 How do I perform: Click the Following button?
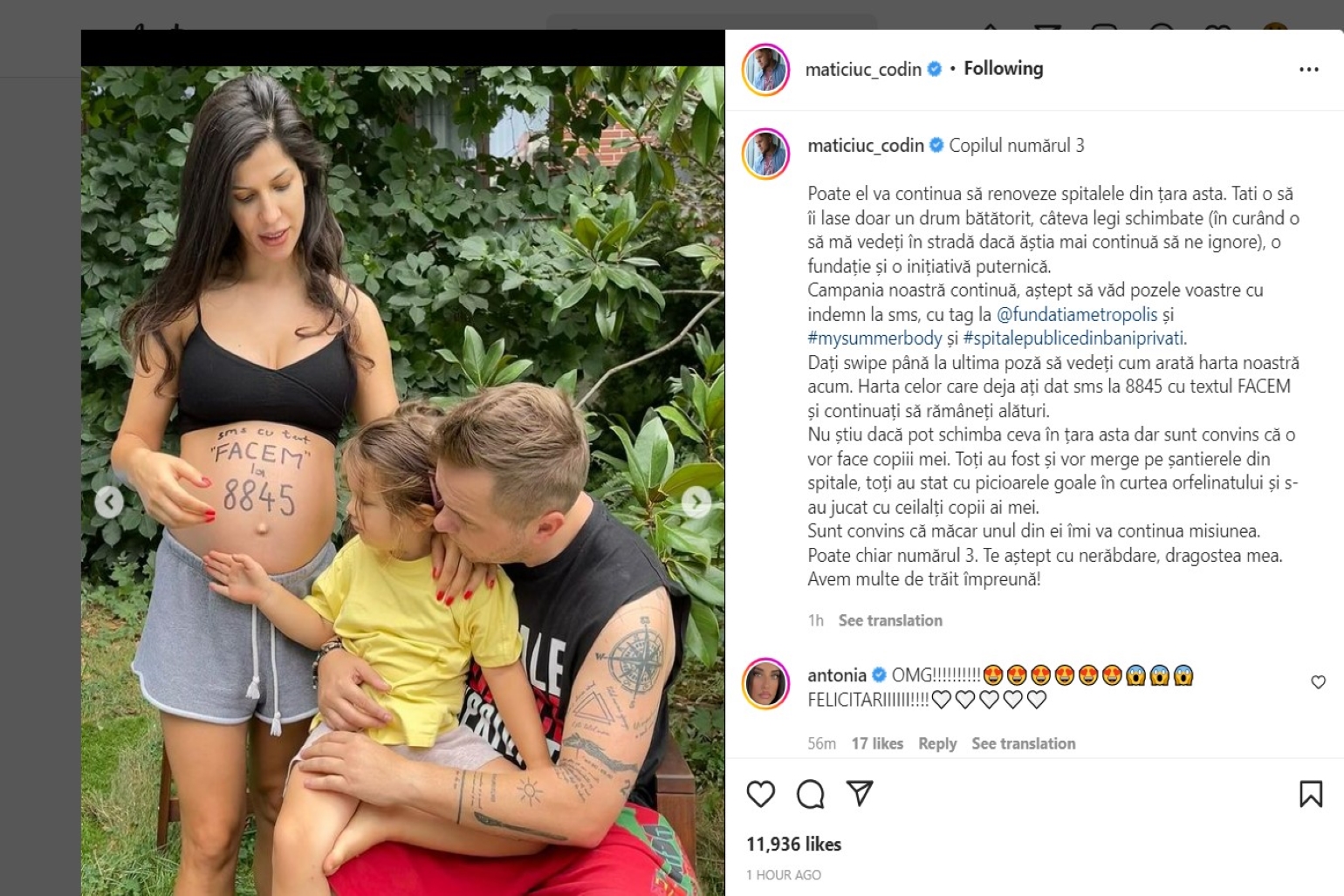(1003, 68)
